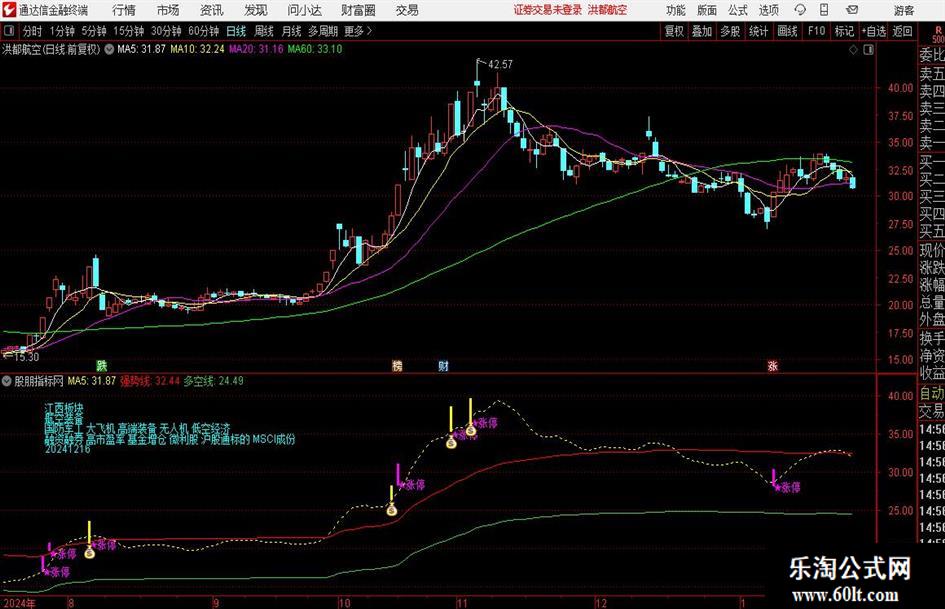Click the 洪都航空(日线 前复权) chart title
The image size is (945, 609).
point(51,49)
